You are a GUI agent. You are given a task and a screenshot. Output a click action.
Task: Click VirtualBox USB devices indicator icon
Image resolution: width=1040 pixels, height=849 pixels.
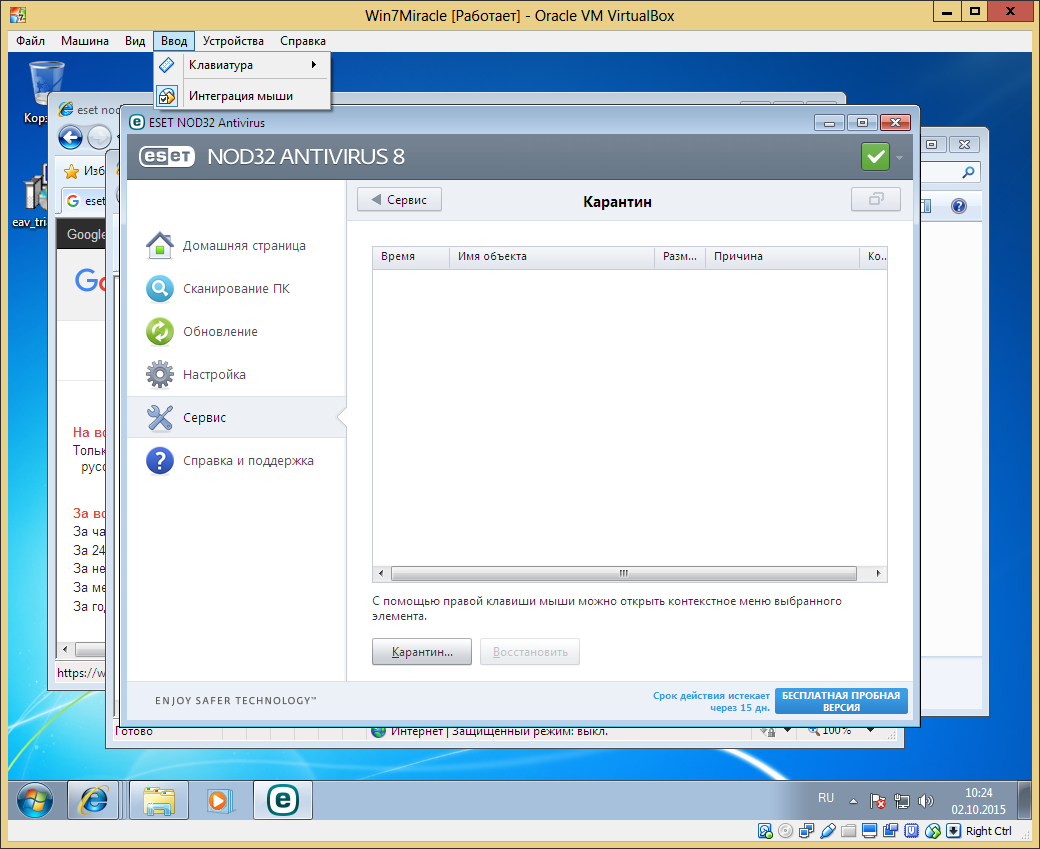tap(828, 831)
